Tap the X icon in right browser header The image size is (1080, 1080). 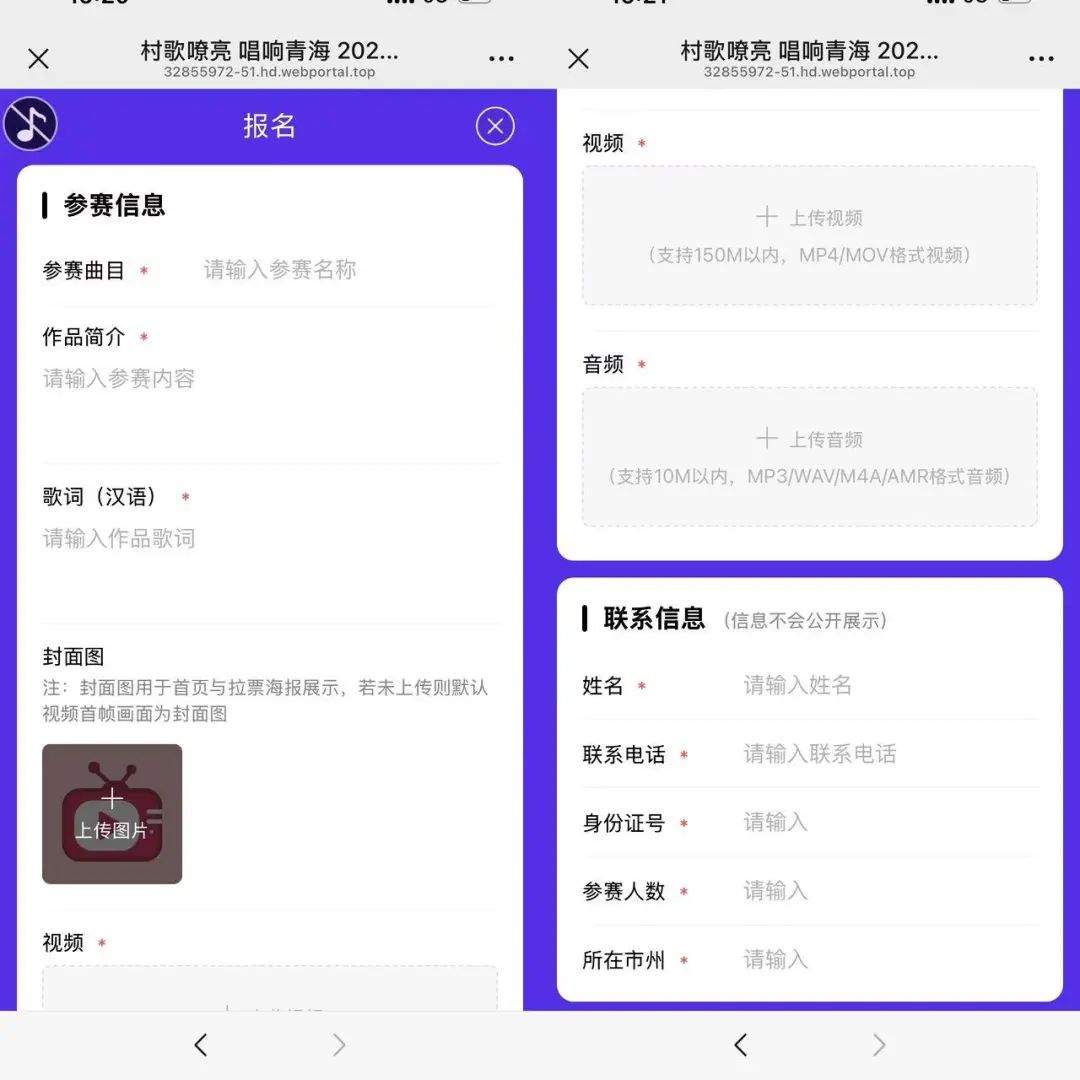[x=578, y=59]
